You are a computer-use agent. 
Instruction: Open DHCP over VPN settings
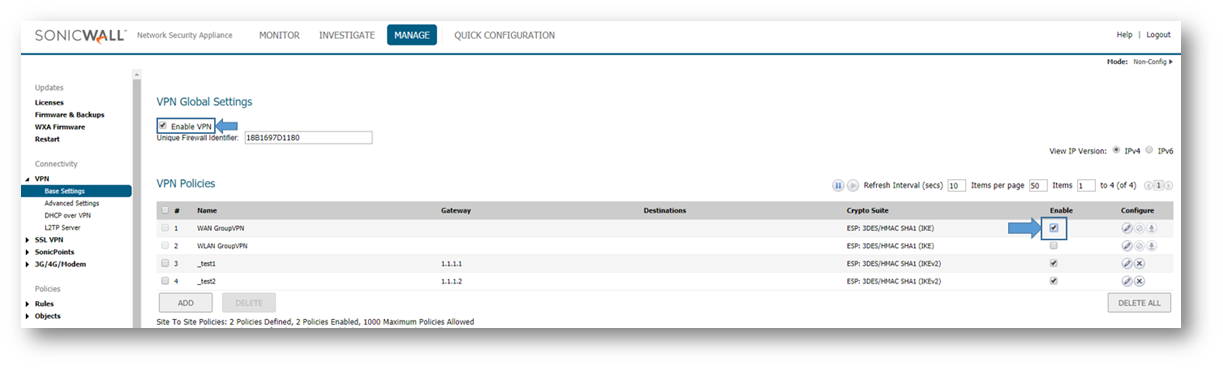(68, 215)
